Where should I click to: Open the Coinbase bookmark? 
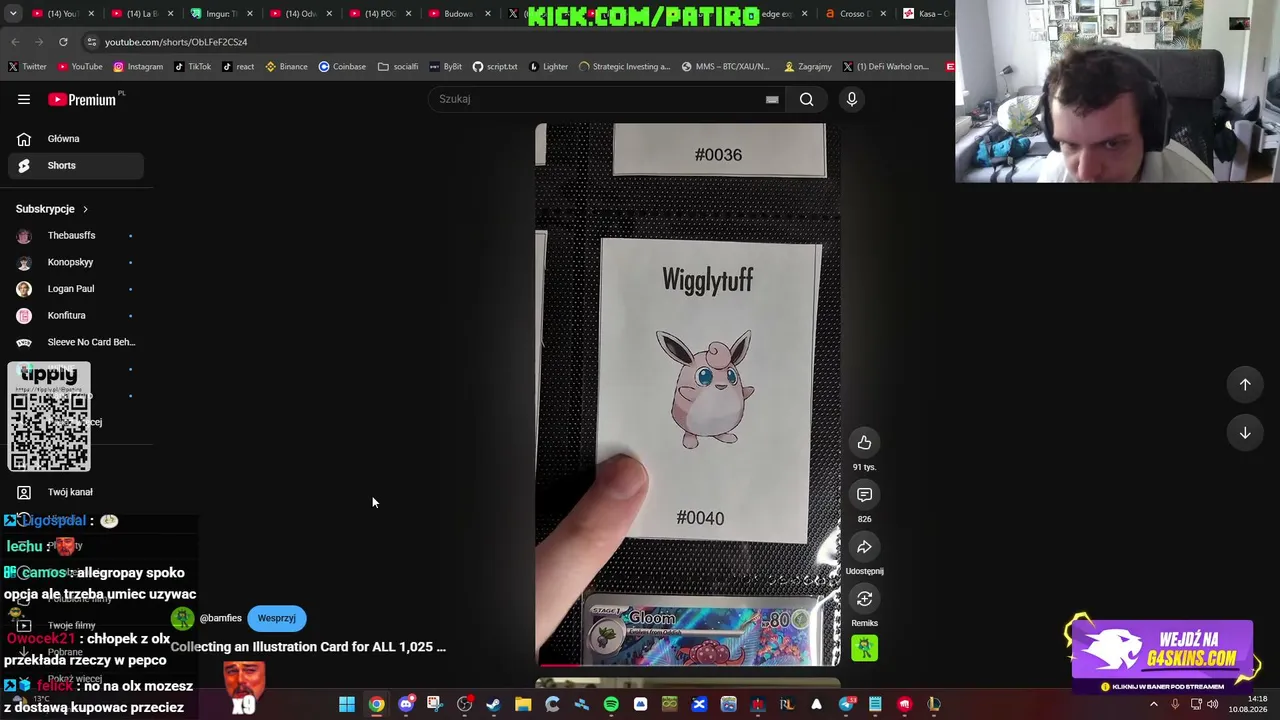342,67
